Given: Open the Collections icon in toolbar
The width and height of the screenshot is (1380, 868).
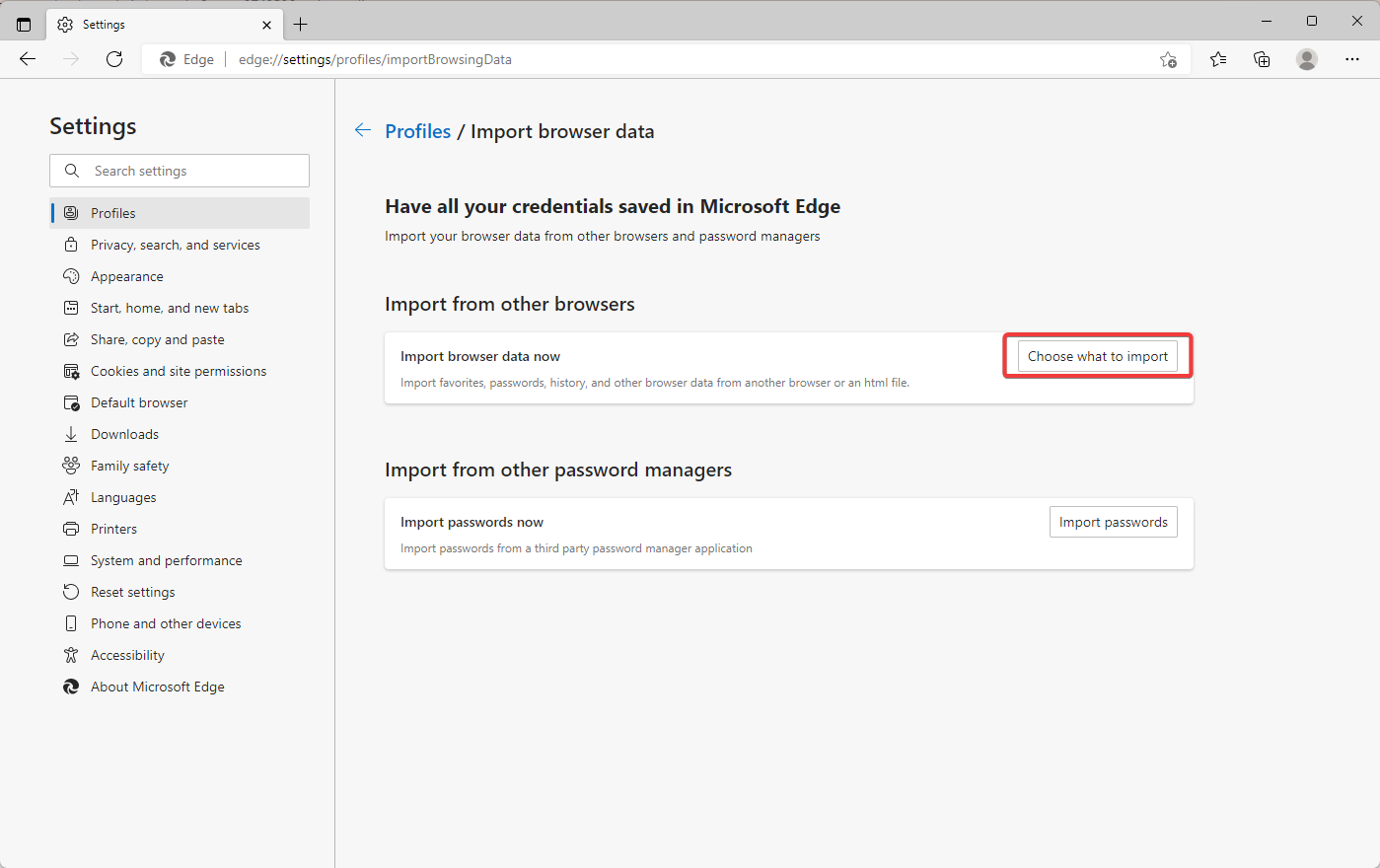Looking at the screenshot, I should (1262, 59).
